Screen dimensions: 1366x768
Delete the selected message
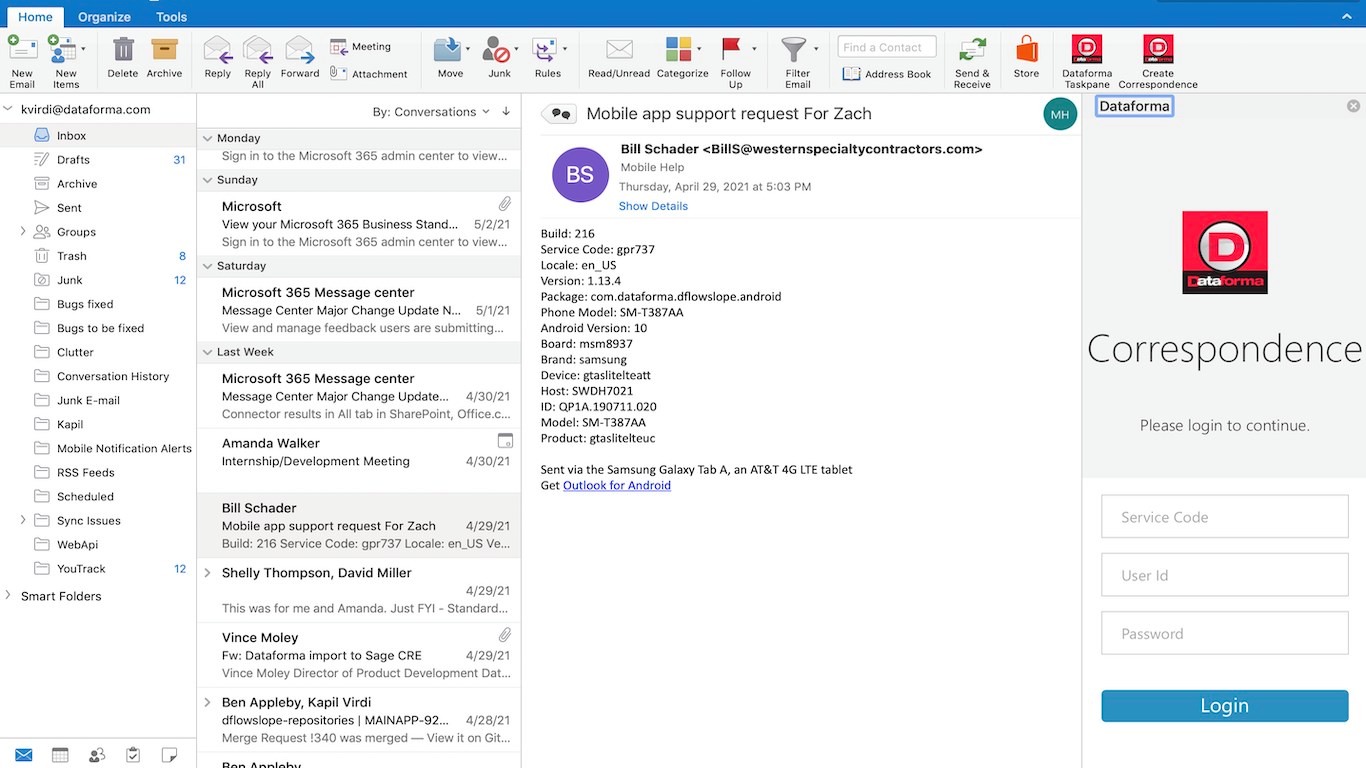pos(123,58)
